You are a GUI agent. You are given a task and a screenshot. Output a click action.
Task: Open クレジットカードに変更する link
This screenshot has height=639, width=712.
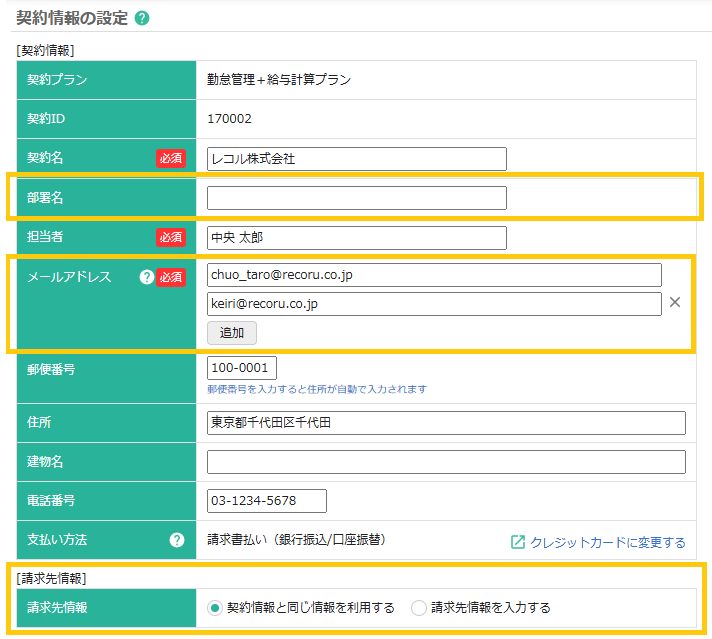608,542
